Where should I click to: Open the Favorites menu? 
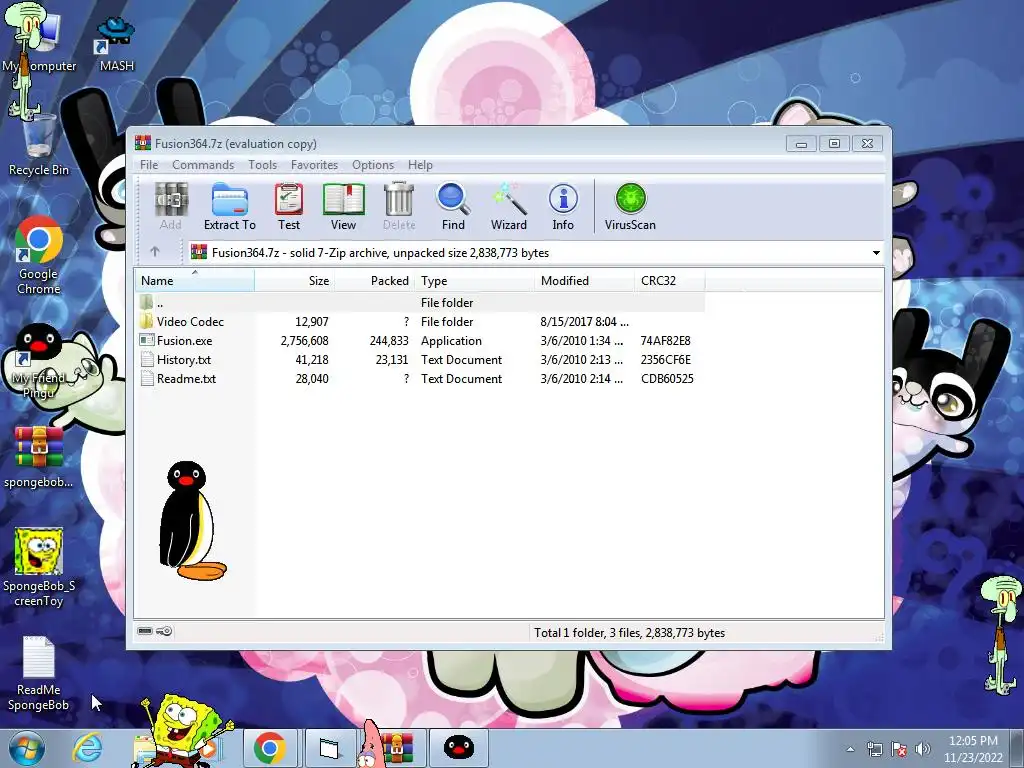click(x=314, y=165)
